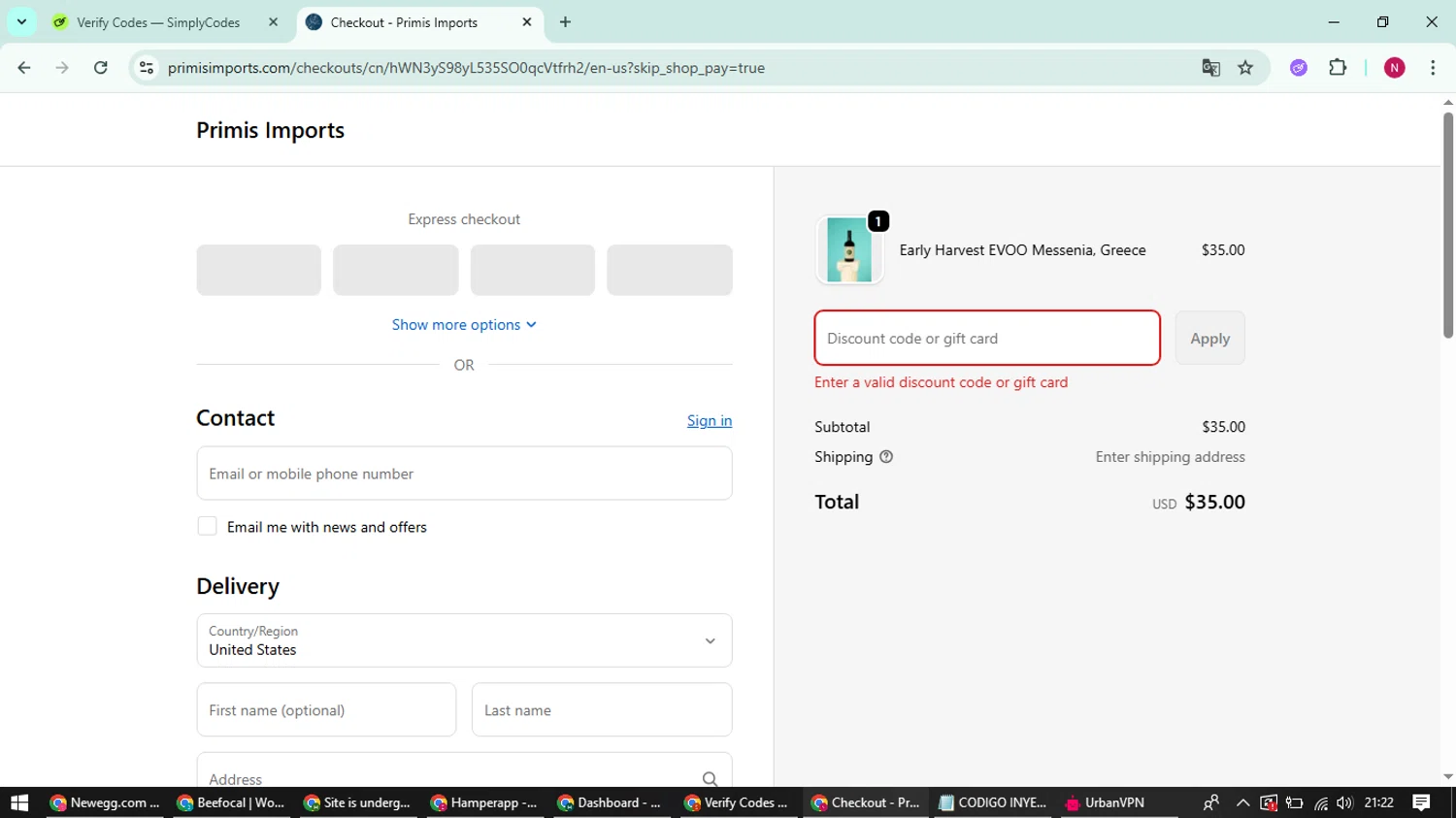This screenshot has height=818, width=1456.
Task: Close the Verify Codes SimplyCodes tab
Action: coord(273,21)
